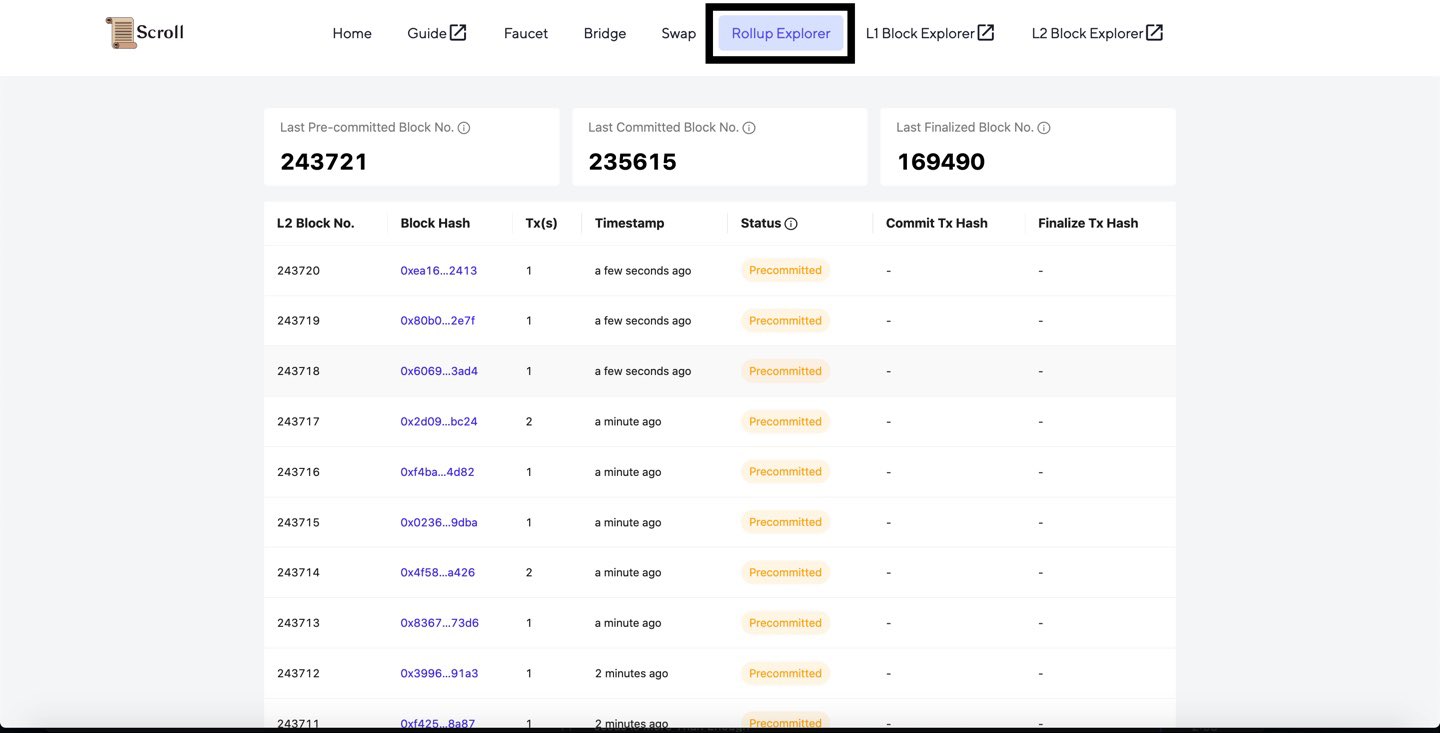Select the Tx(s) column header
Screen dimensions: 1440x733
coord(542,223)
